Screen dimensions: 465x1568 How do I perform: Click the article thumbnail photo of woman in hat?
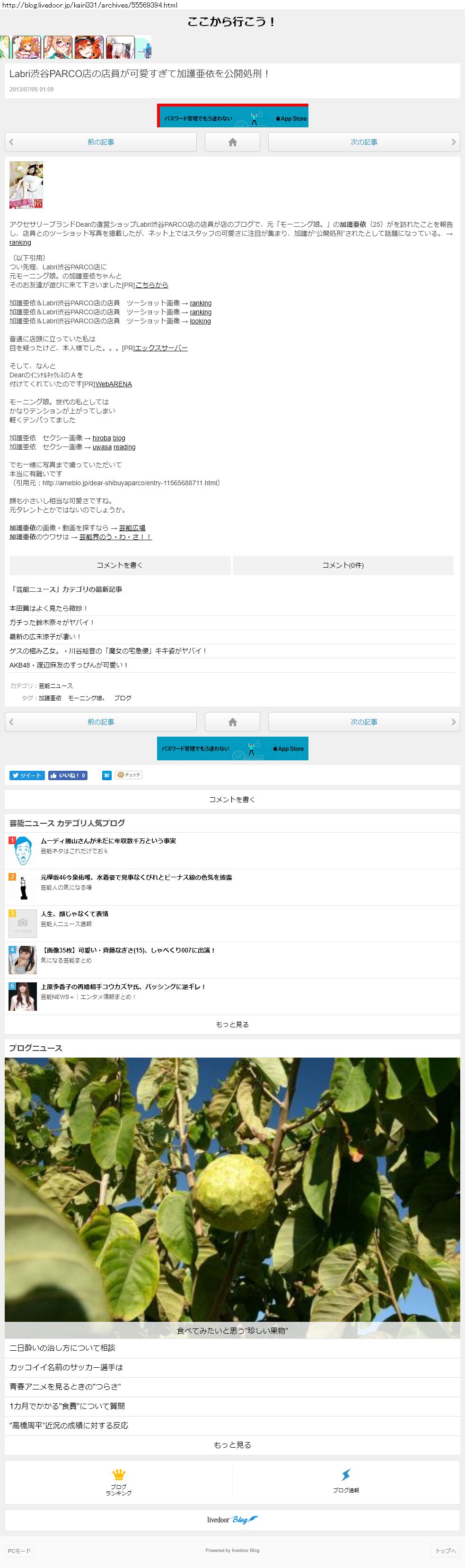pos(26,185)
